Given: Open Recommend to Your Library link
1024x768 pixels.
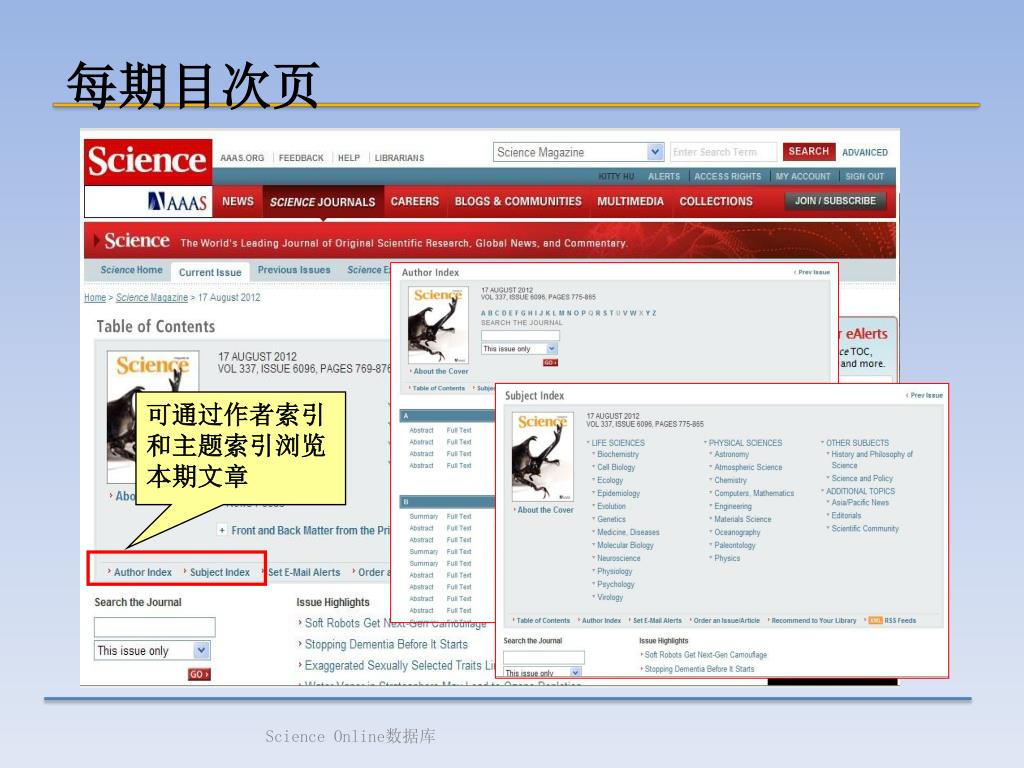Looking at the screenshot, I should click(x=814, y=620).
